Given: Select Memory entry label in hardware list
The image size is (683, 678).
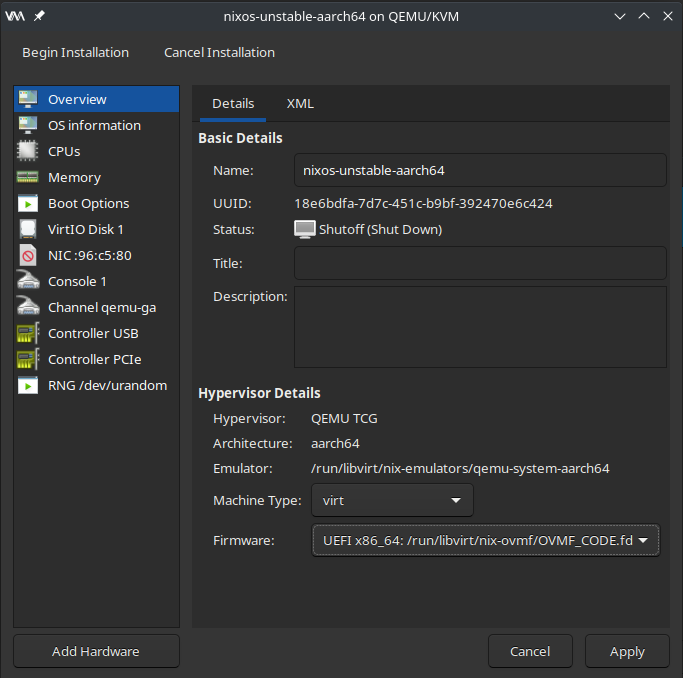Looking at the screenshot, I should pyautogui.click(x=74, y=178).
